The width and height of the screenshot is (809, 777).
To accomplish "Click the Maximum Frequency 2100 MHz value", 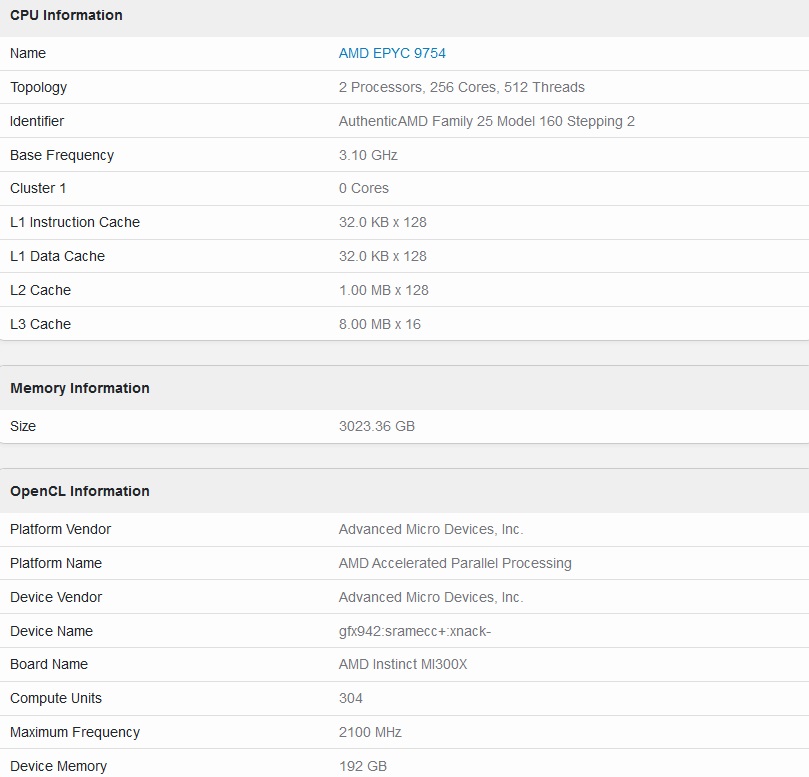I will pos(370,733).
